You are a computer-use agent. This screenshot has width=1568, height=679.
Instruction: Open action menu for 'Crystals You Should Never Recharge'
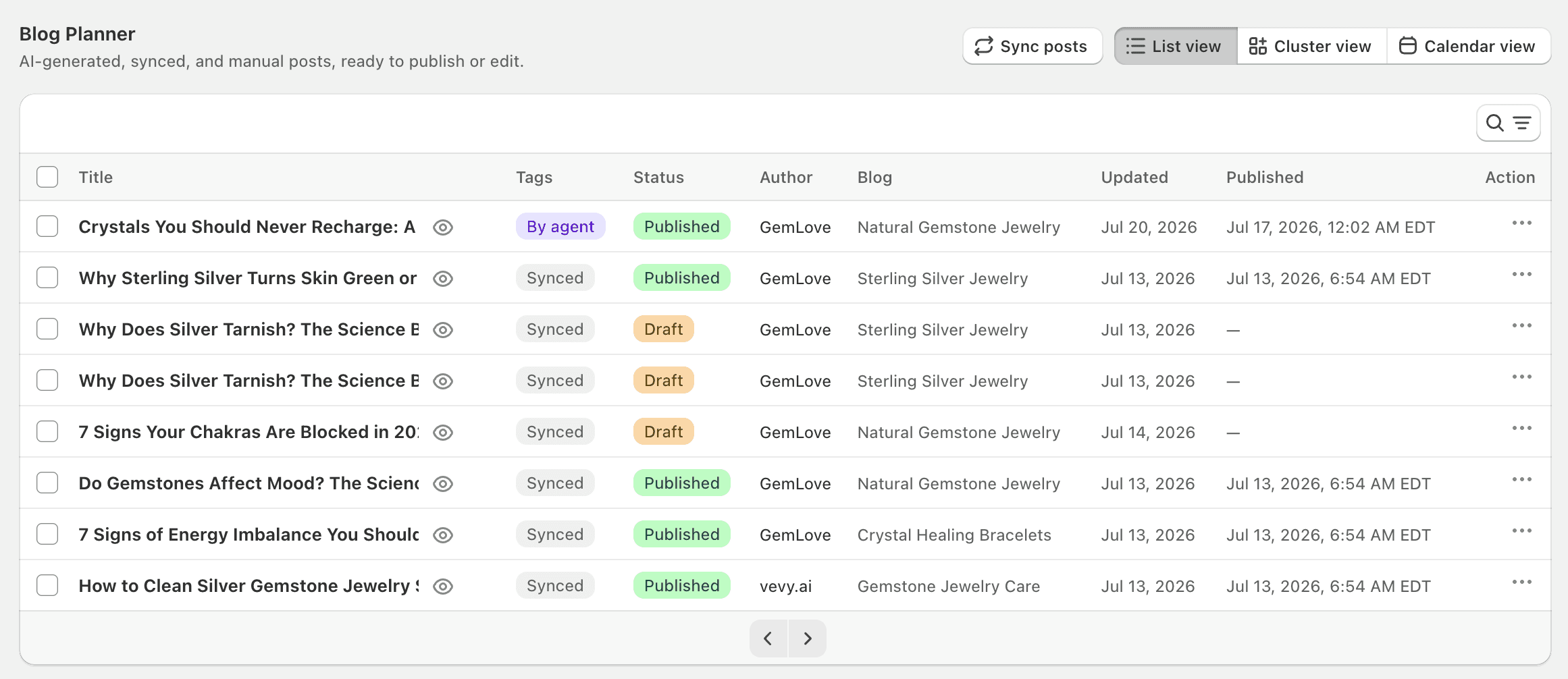click(1521, 223)
